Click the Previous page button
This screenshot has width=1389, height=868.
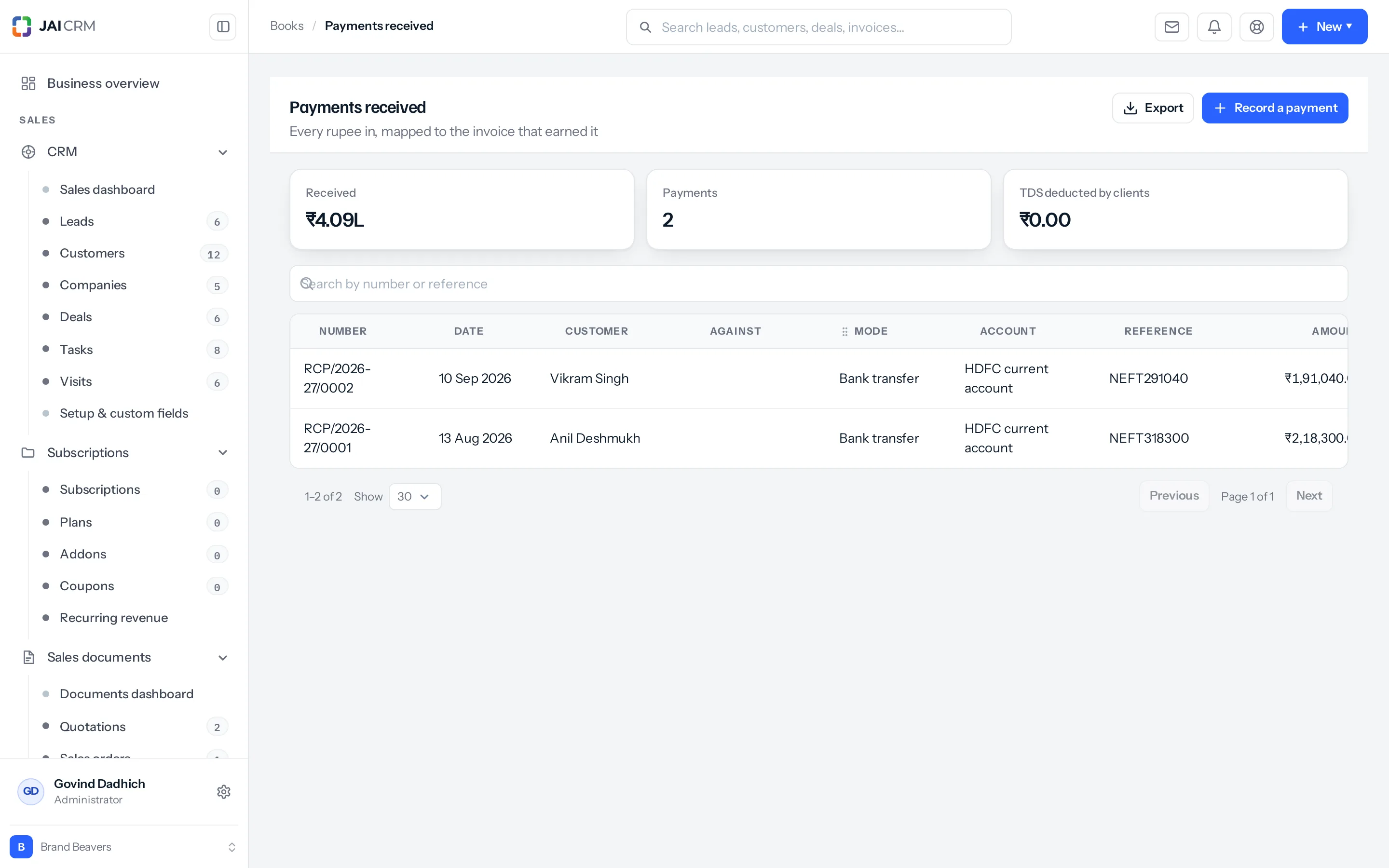click(x=1174, y=496)
